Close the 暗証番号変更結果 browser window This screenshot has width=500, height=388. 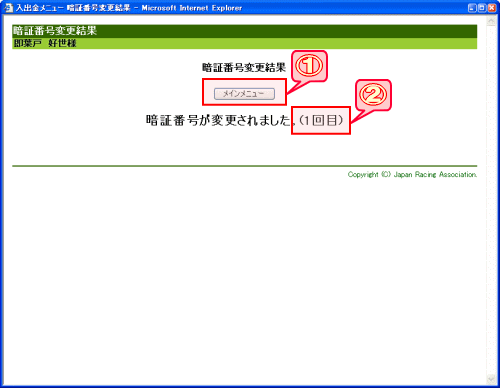pos(492,8)
